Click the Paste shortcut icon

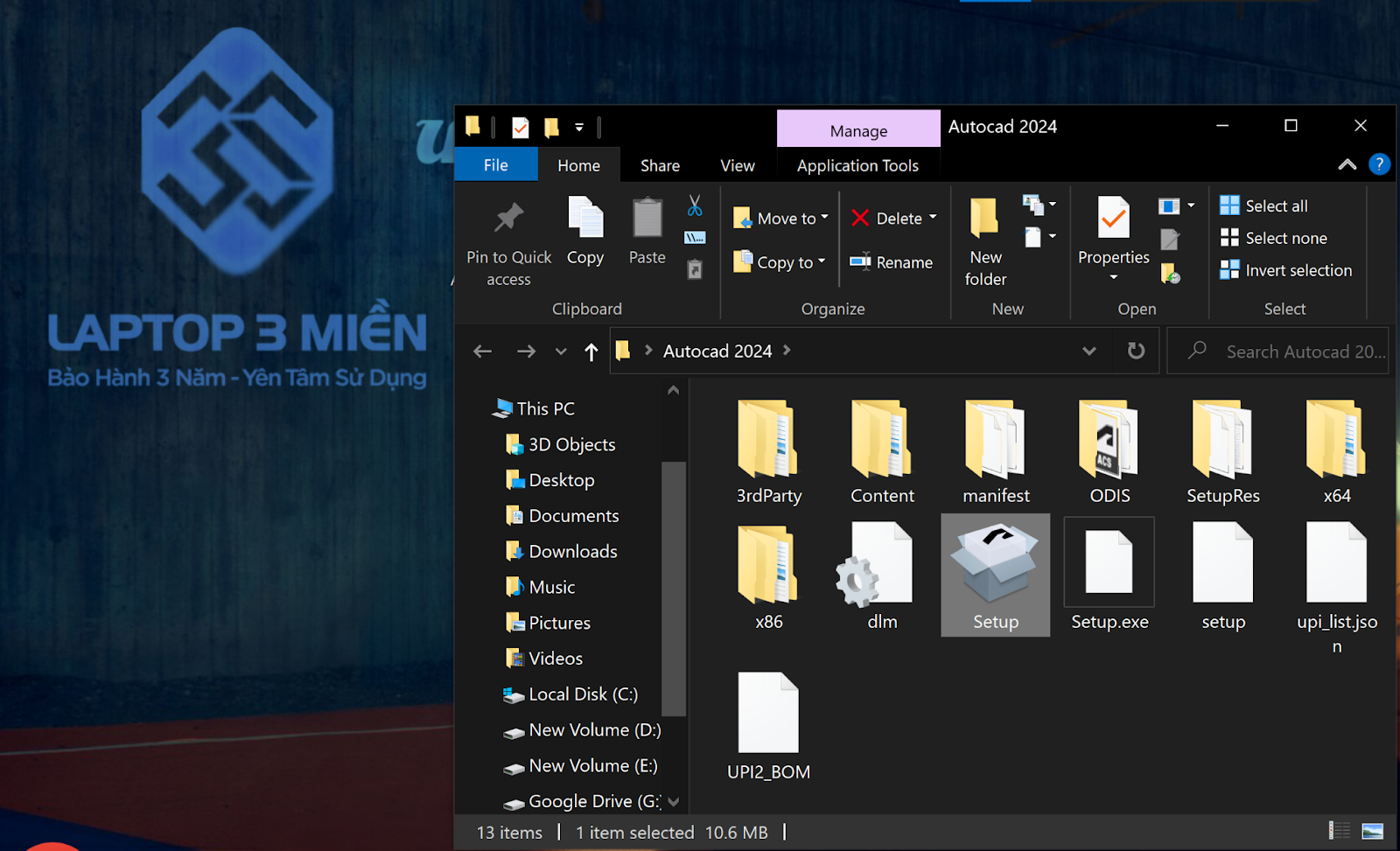point(695,269)
